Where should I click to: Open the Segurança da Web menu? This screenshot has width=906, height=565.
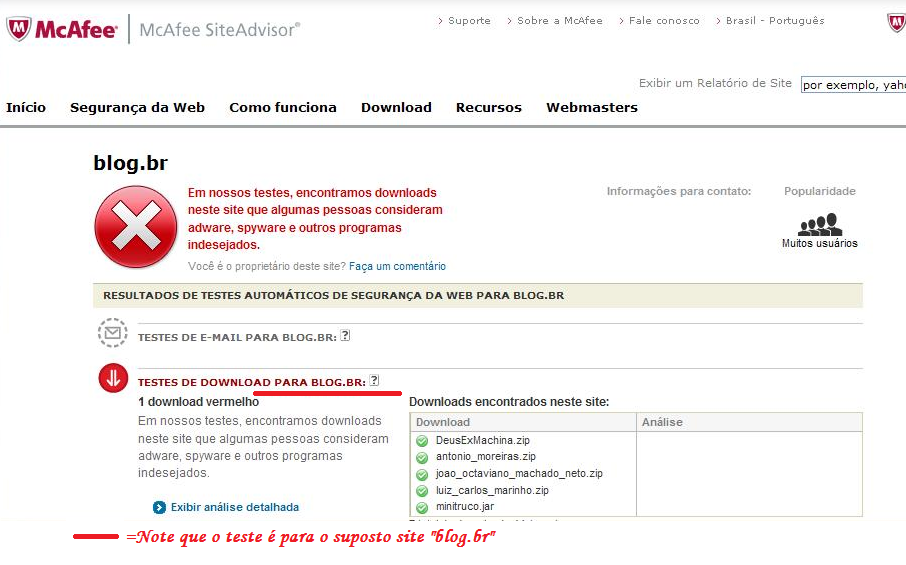click(x=138, y=107)
